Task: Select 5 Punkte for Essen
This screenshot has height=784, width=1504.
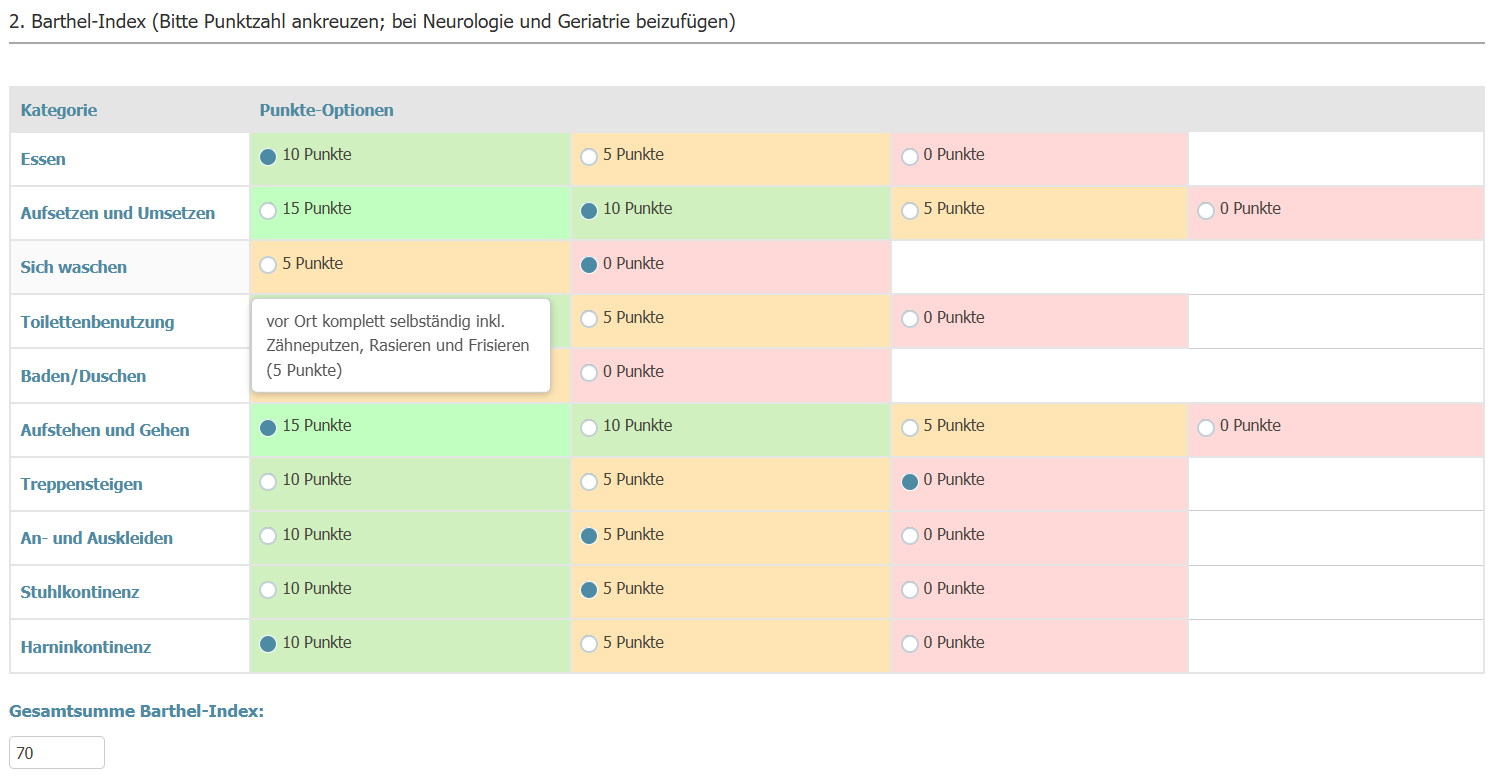Action: (x=589, y=156)
